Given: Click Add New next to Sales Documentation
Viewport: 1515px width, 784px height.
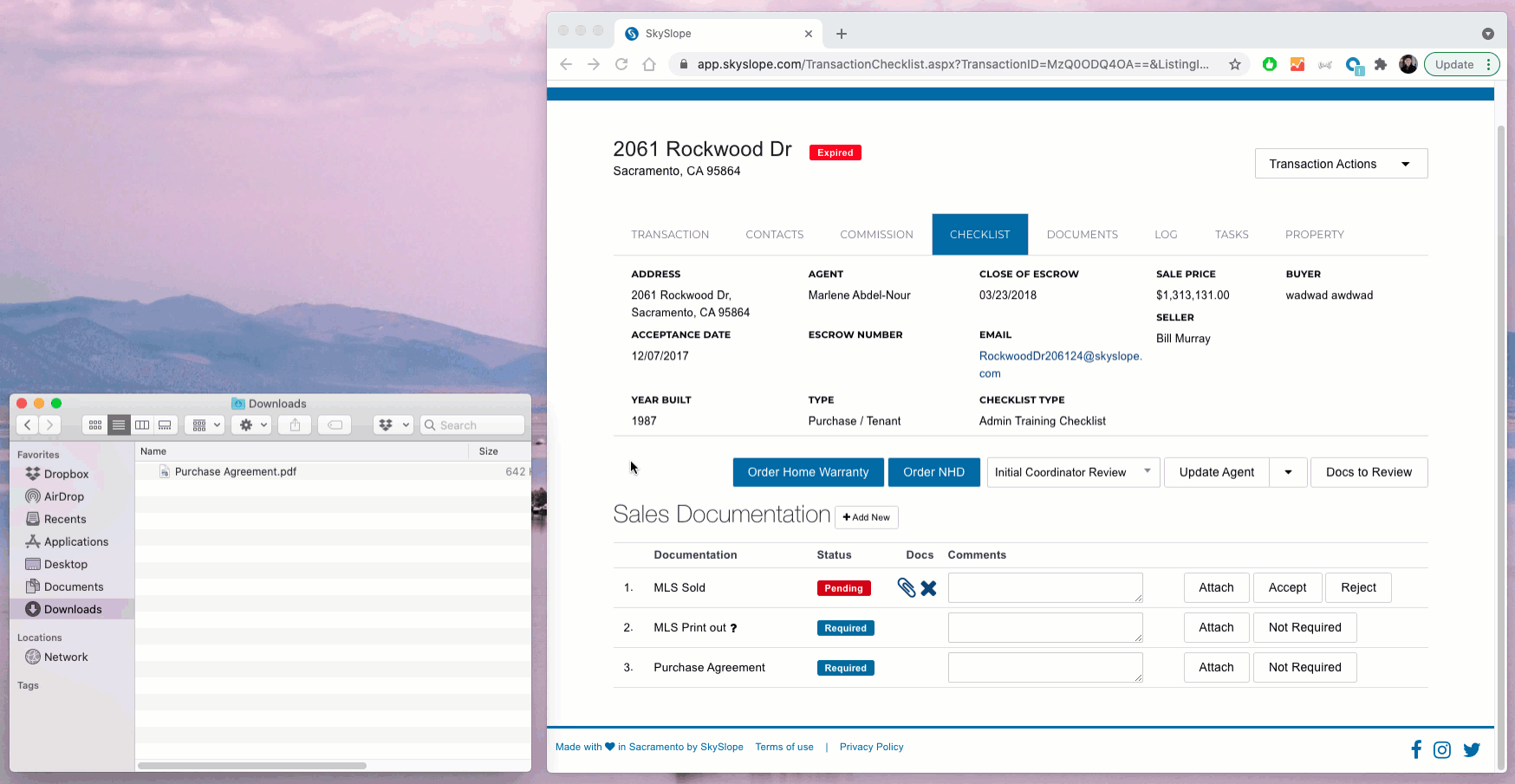Looking at the screenshot, I should pyautogui.click(x=867, y=517).
